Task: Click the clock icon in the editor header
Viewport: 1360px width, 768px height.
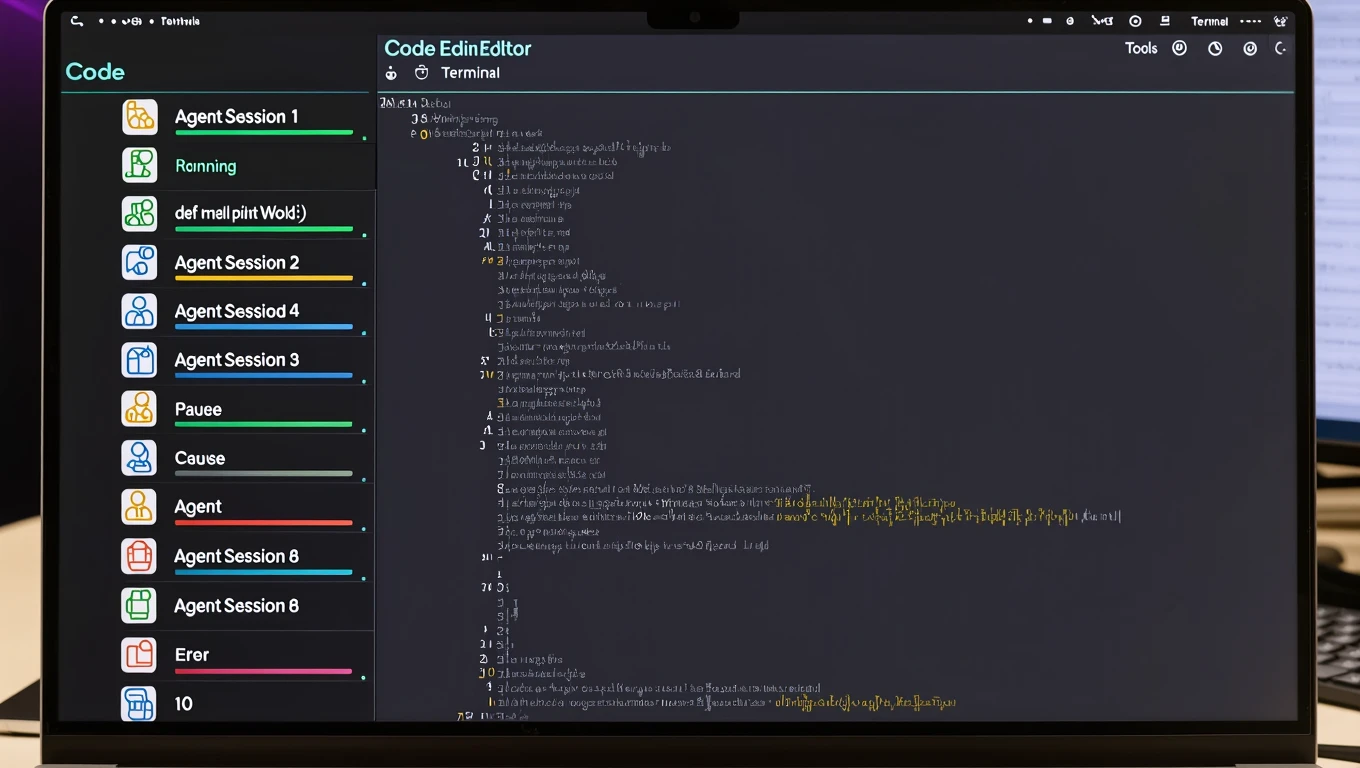Action: (x=1215, y=48)
